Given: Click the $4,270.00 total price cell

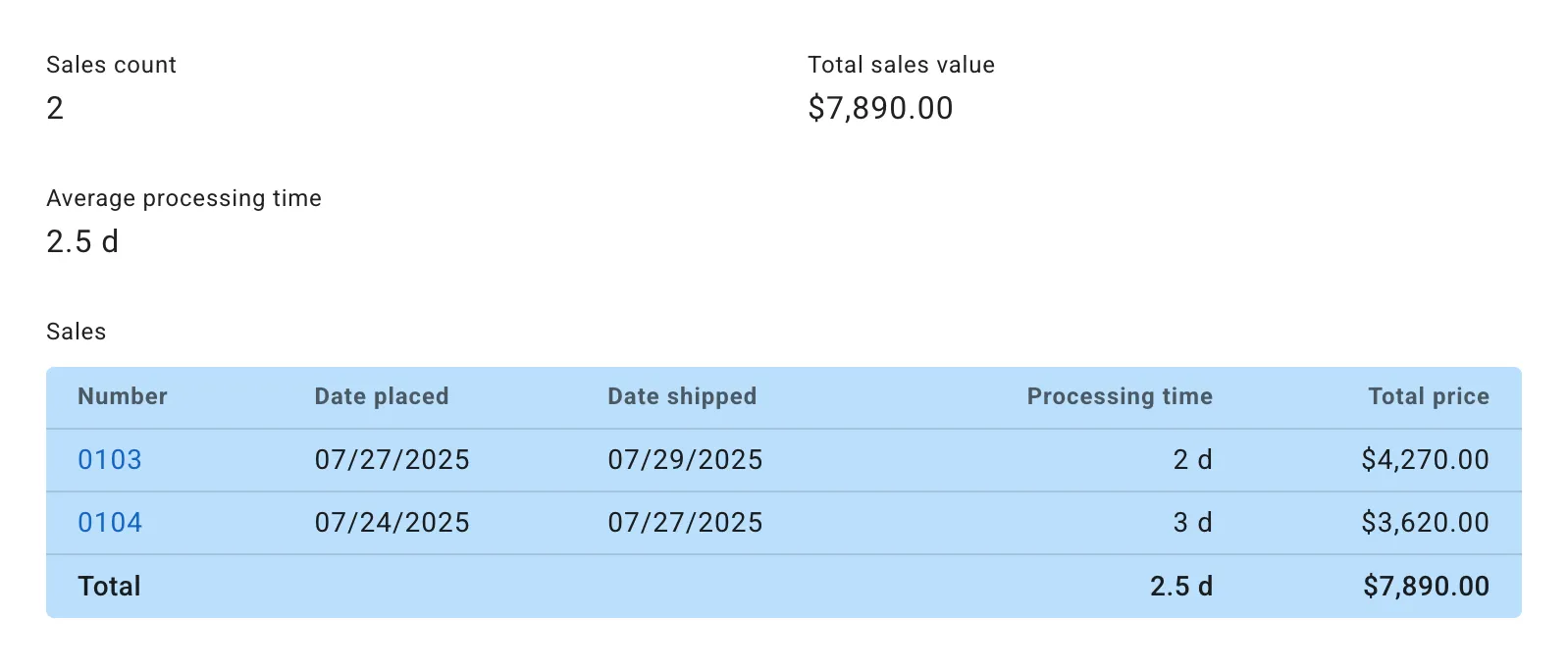Looking at the screenshot, I should [x=1425, y=459].
